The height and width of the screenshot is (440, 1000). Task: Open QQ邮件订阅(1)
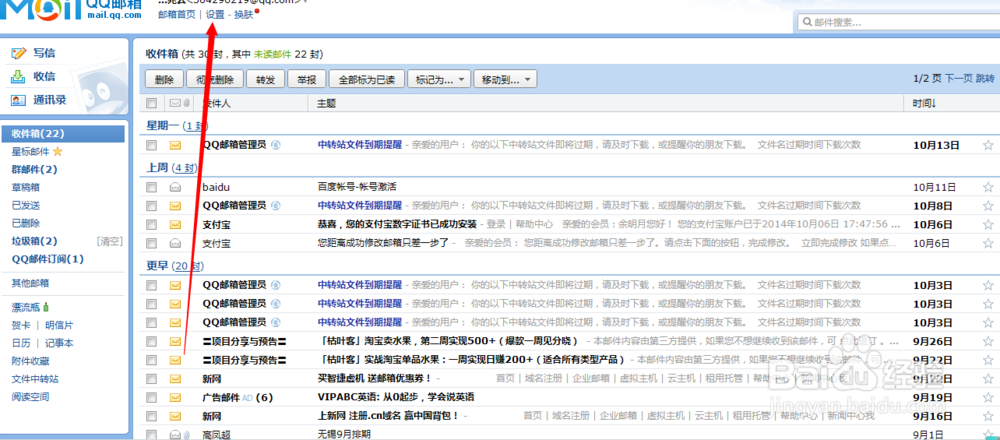coord(48,259)
